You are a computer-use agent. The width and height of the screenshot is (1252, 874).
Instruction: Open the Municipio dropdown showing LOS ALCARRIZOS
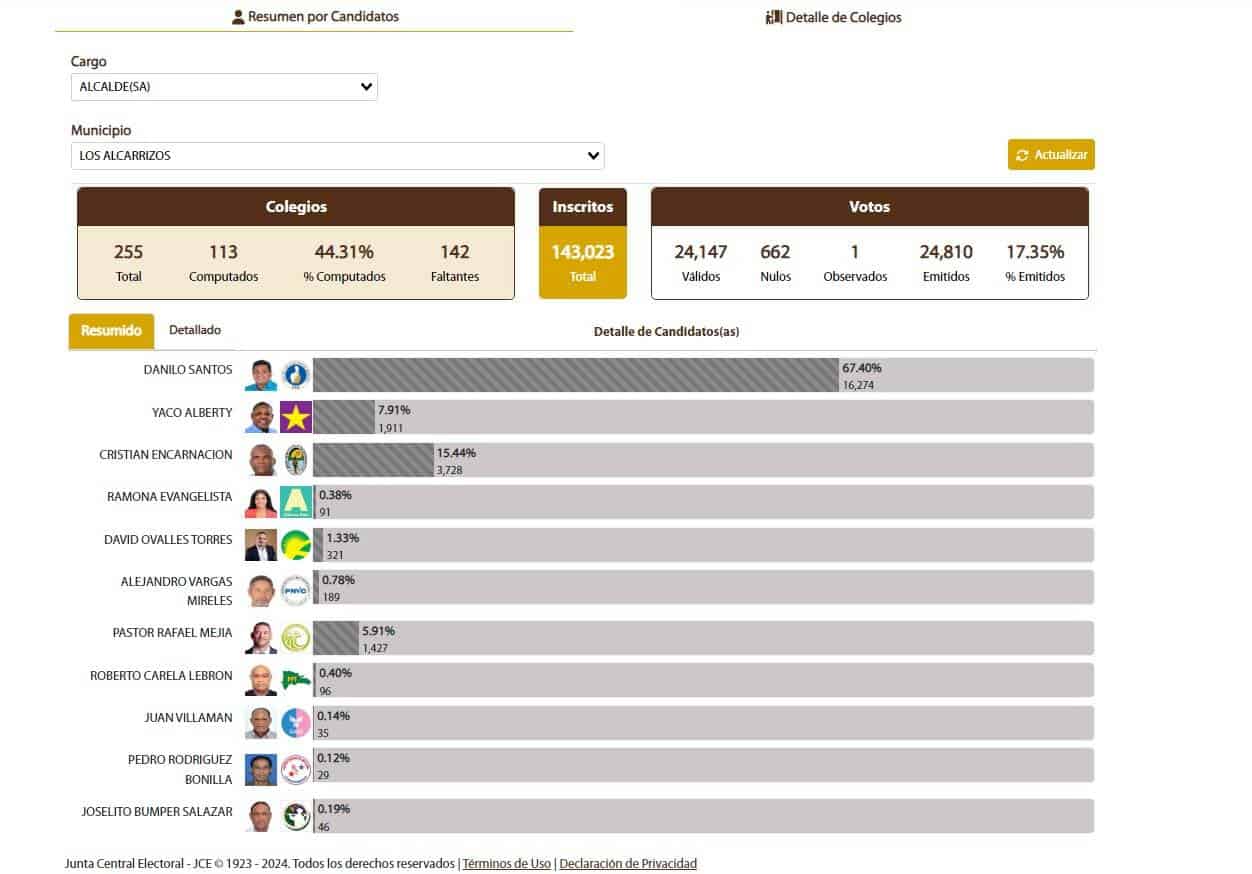337,156
